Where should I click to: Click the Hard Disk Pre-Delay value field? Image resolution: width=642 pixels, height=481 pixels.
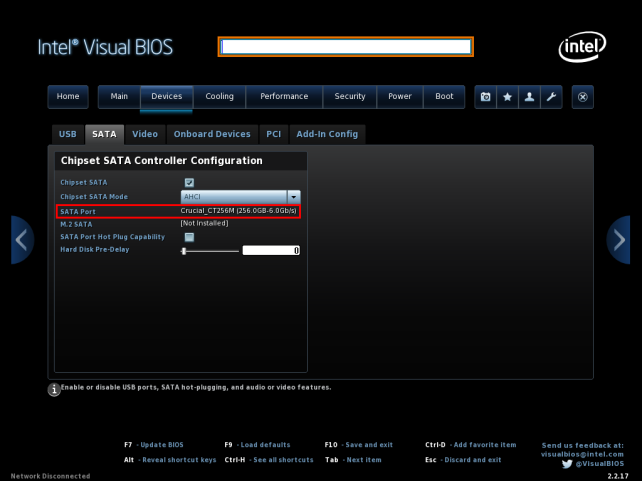point(271,251)
